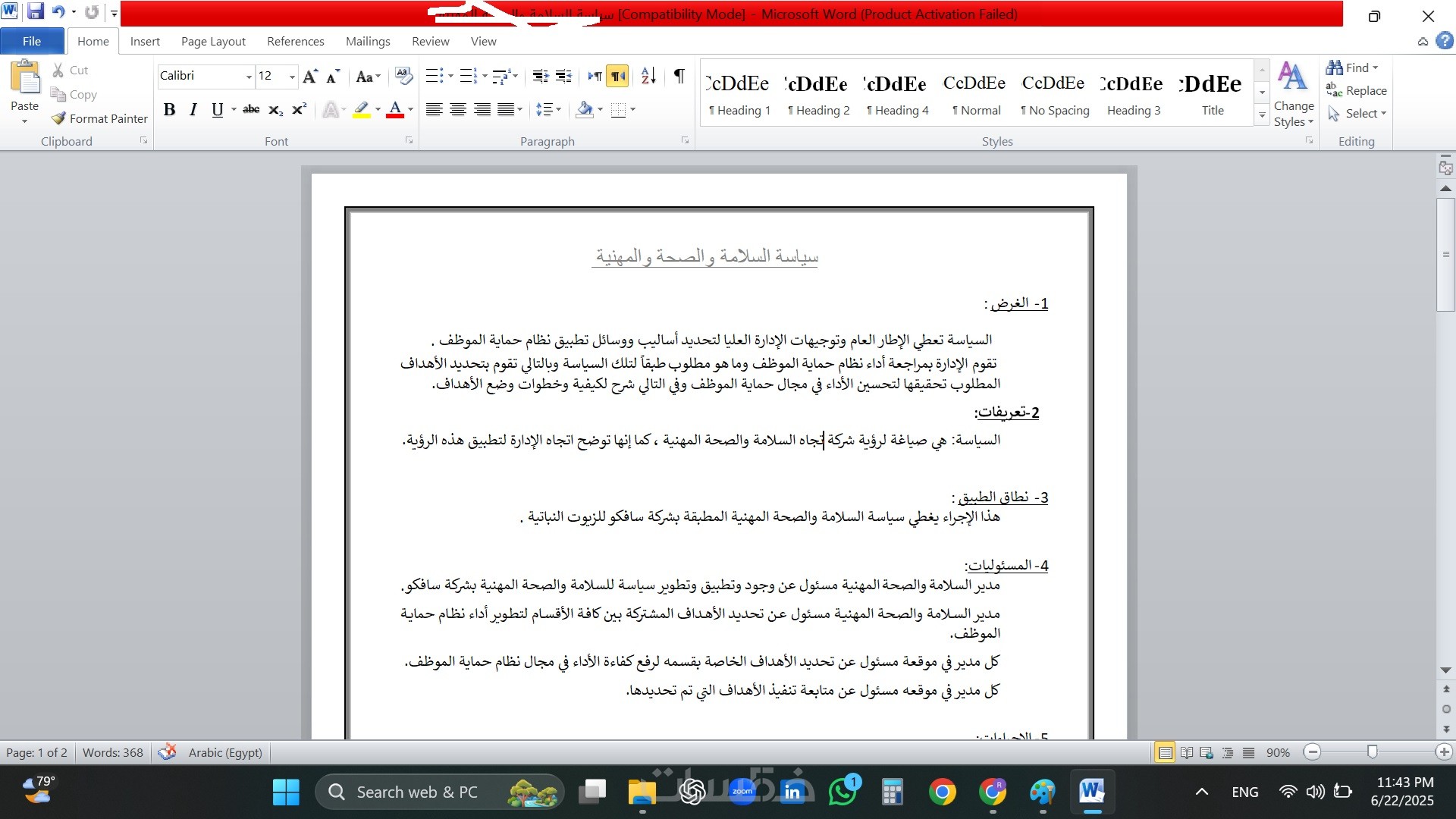1456x819 pixels.
Task: Toggle right-to-left text direction
Action: tap(619, 75)
